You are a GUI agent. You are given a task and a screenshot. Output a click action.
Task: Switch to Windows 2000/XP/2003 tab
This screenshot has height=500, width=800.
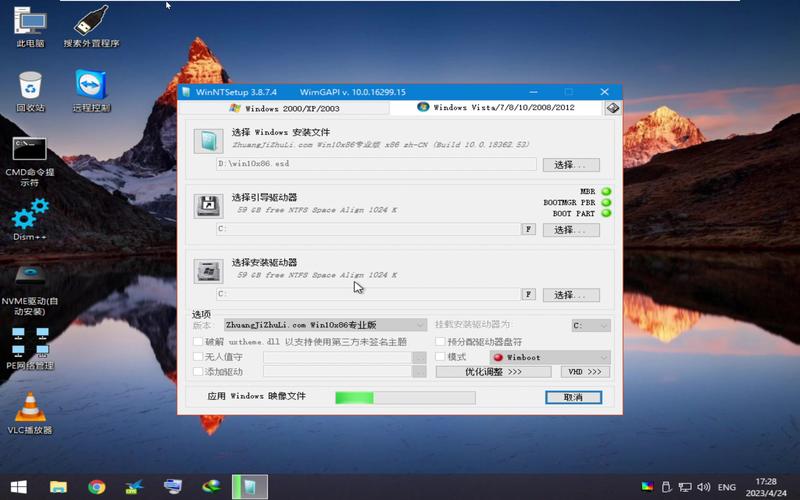[x=285, y=108]
